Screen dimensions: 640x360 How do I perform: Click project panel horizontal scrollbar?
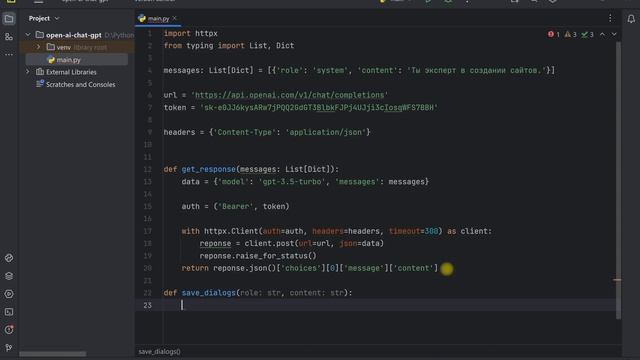coord(53,354)
